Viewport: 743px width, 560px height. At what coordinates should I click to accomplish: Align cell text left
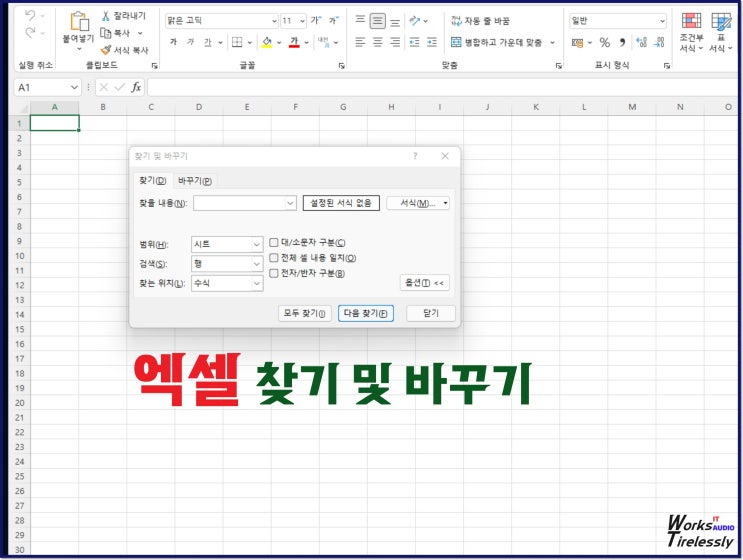pyautogui.click(x=360, y=43)
